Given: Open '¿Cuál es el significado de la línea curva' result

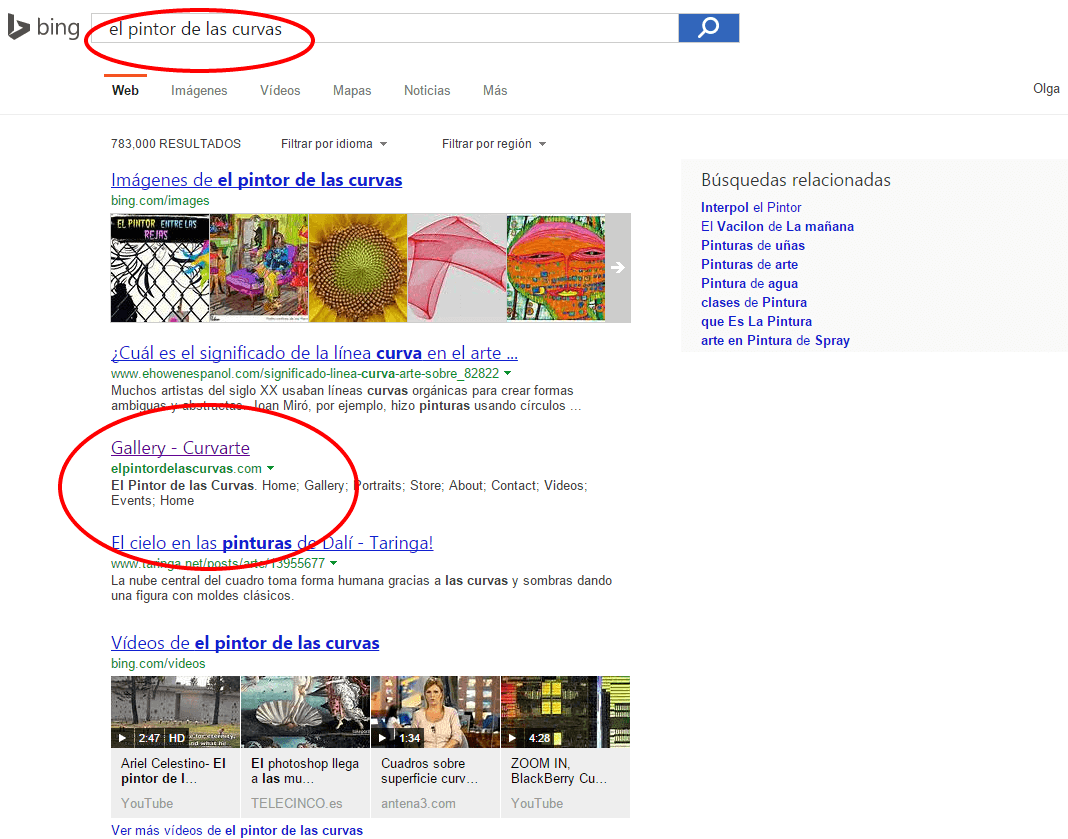Looking at the screenshot, I should [314, 353].
